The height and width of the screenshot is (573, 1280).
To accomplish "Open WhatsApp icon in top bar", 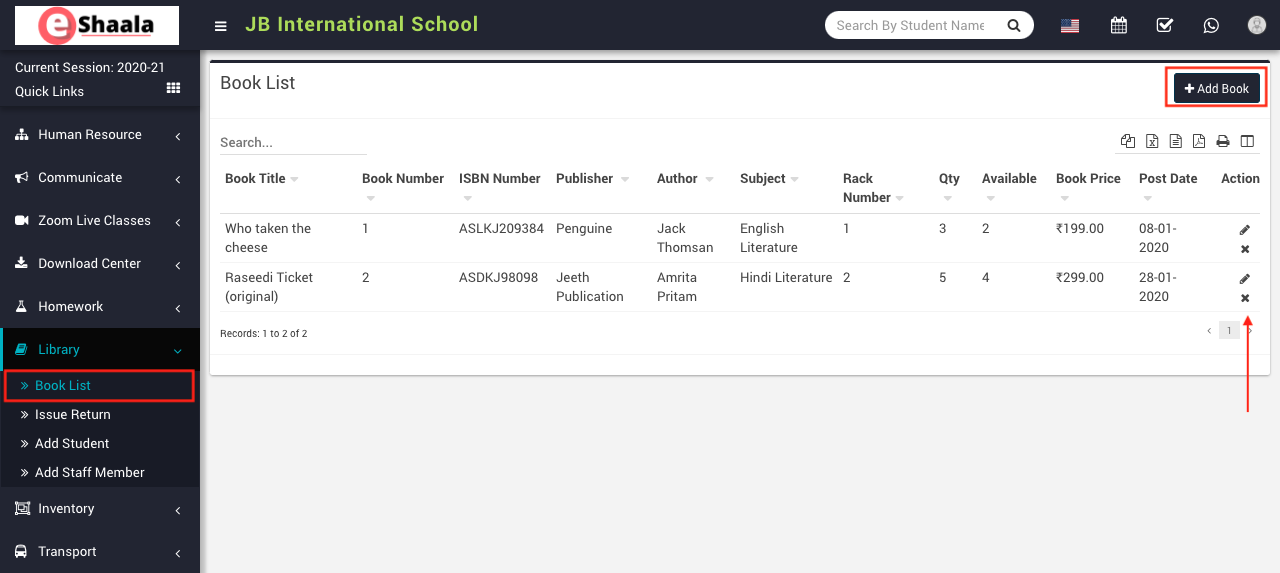I will pos(1211,25).
